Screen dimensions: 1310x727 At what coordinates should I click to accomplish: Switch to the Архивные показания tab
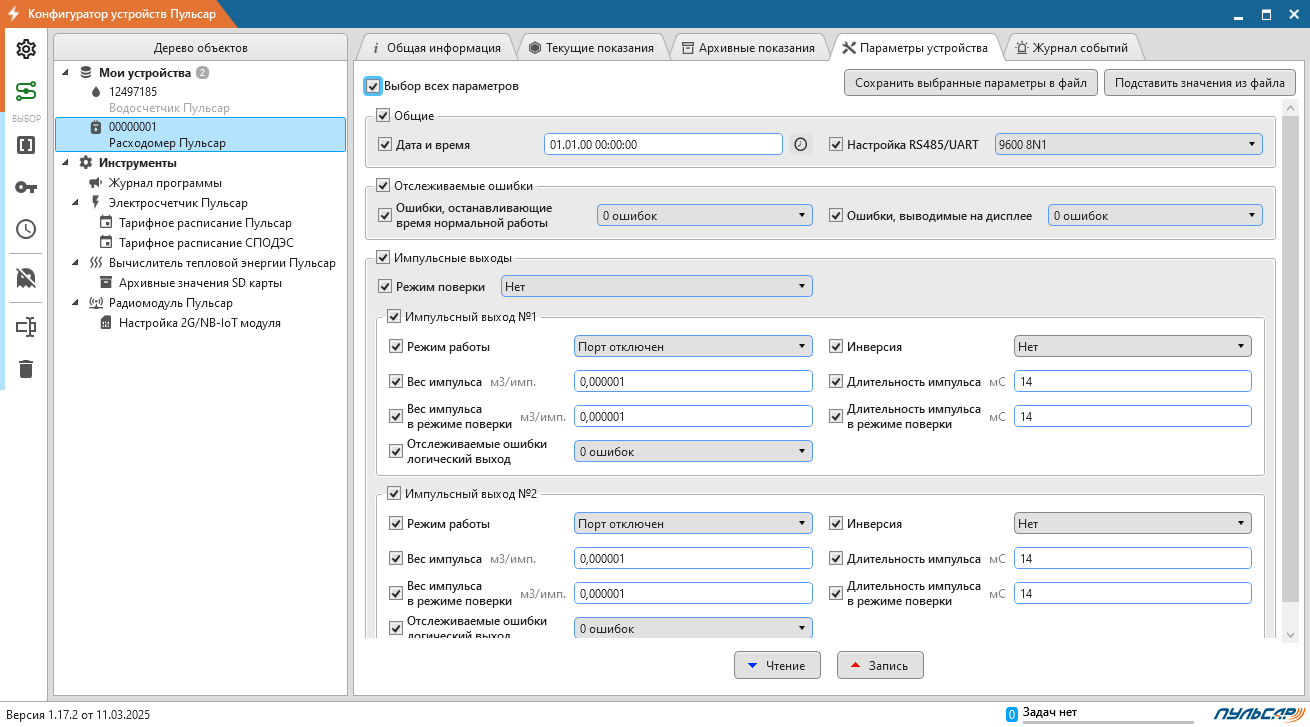coord(749,47)
